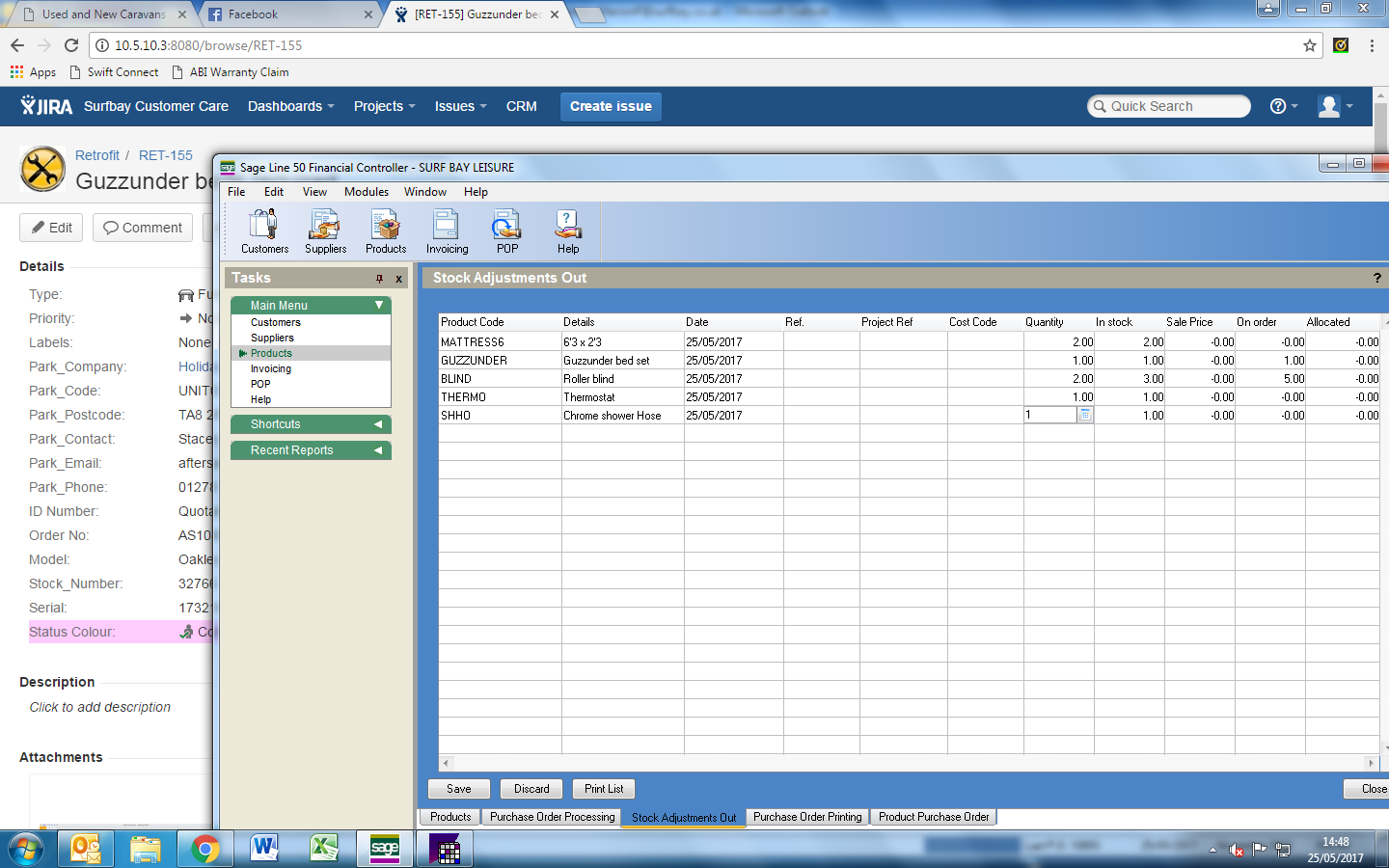Select the Invoicing toolbar icon
The image size is (1389, 868).
tap(447, 231)
